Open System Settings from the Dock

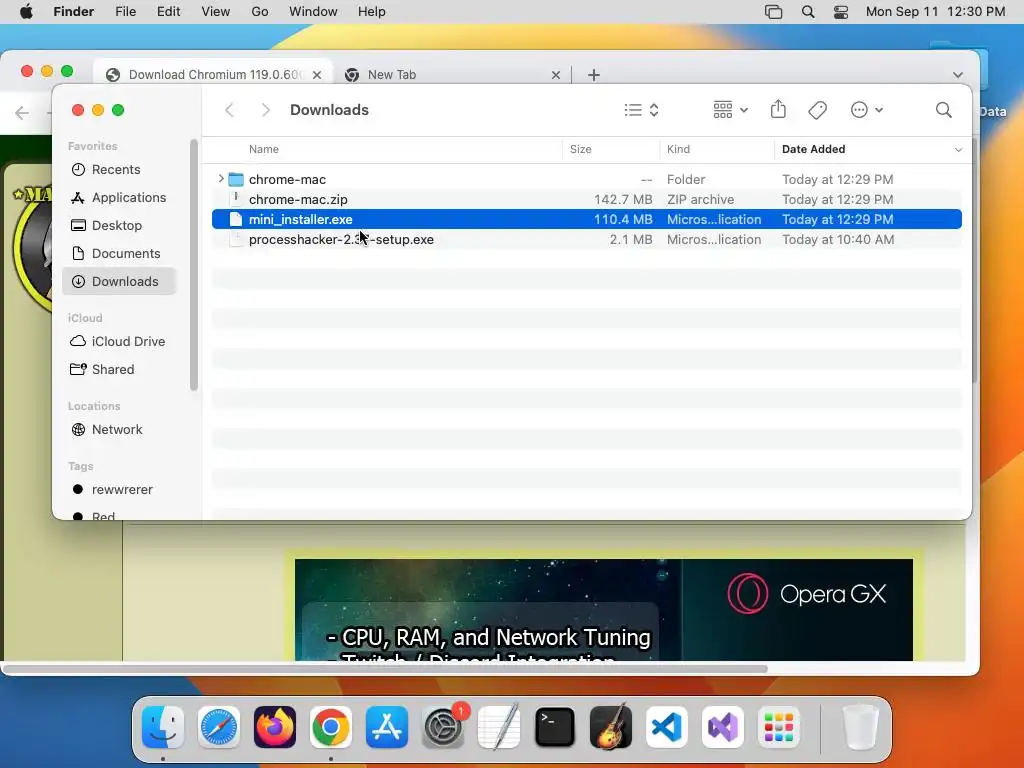(443, 727)
